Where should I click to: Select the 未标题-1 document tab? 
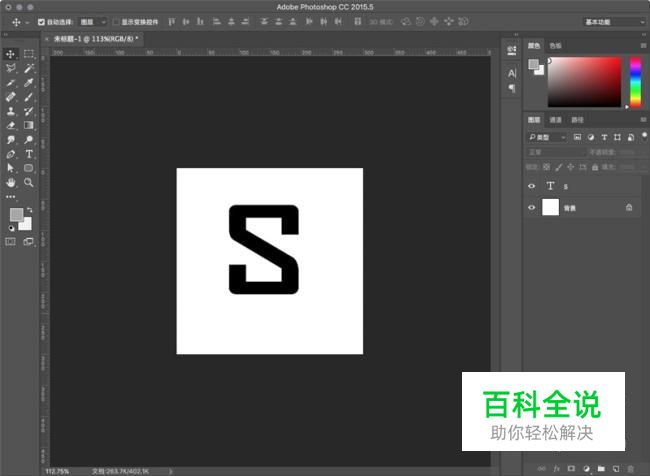point(96,39)
